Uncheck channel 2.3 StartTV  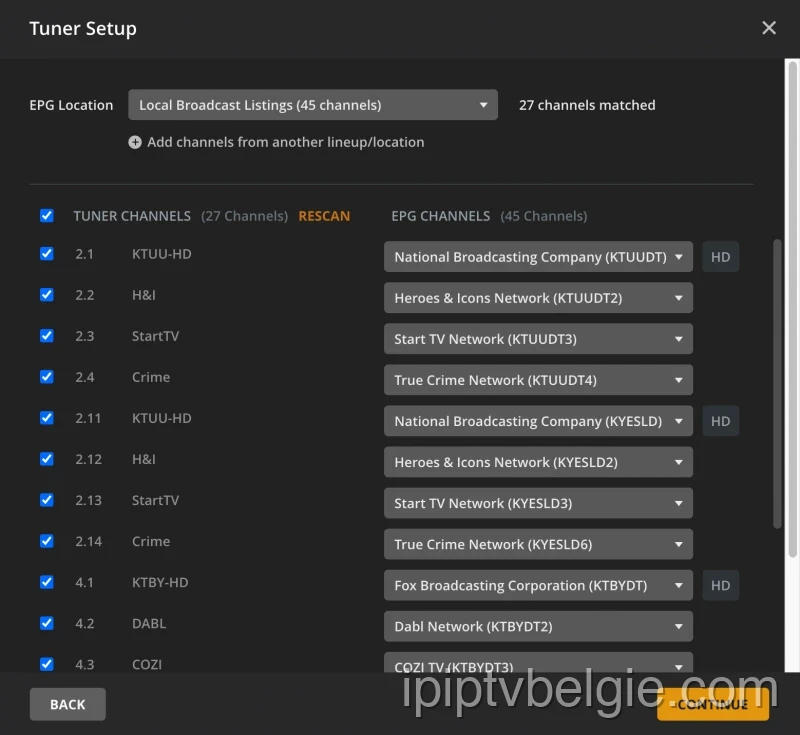[46, 336]
